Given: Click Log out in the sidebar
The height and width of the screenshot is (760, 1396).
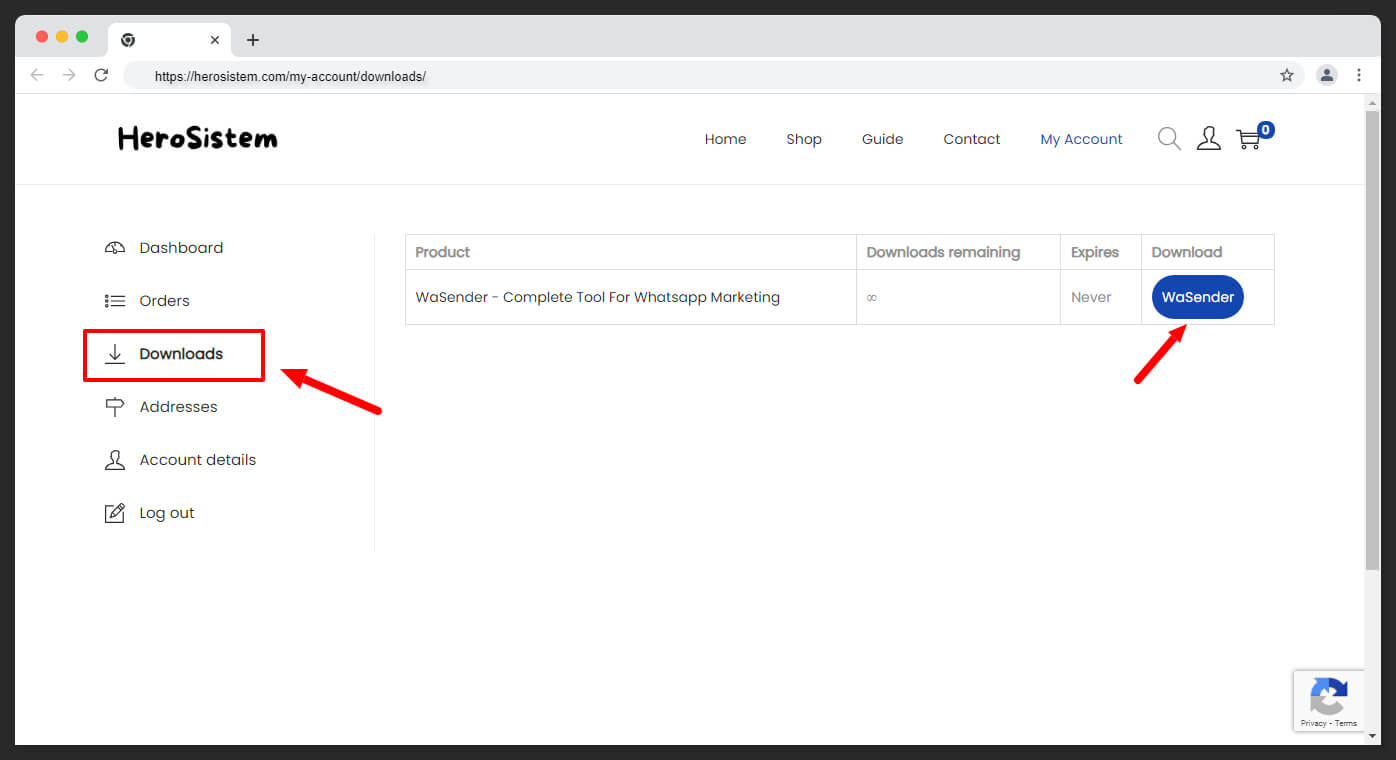Looking at the screenshot, I should click(167, 513).
